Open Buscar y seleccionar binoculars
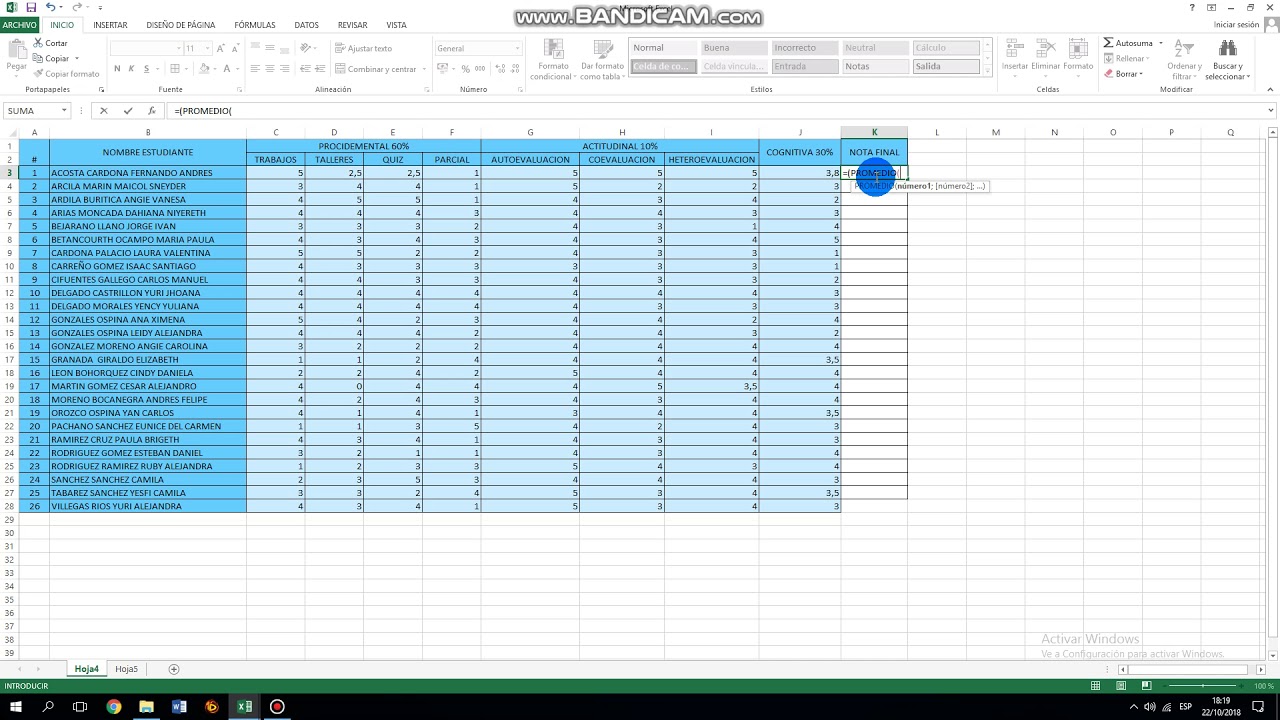 (1227, 60)
